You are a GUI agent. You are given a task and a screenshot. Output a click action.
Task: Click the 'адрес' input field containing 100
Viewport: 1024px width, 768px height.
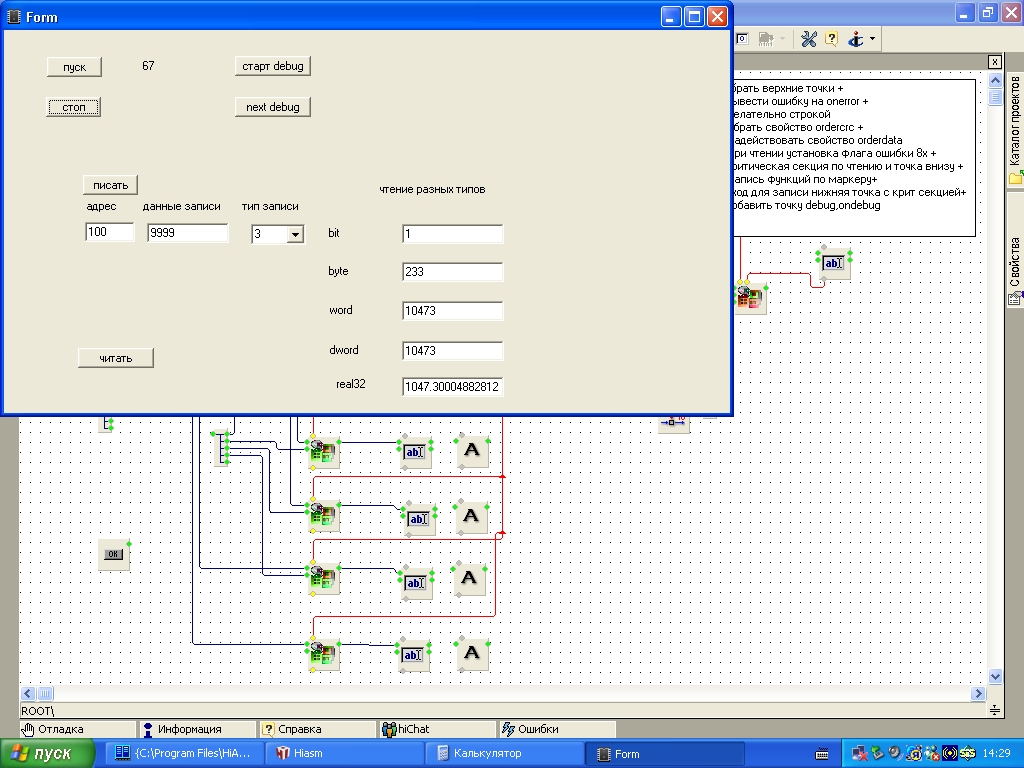click(109, 232)
